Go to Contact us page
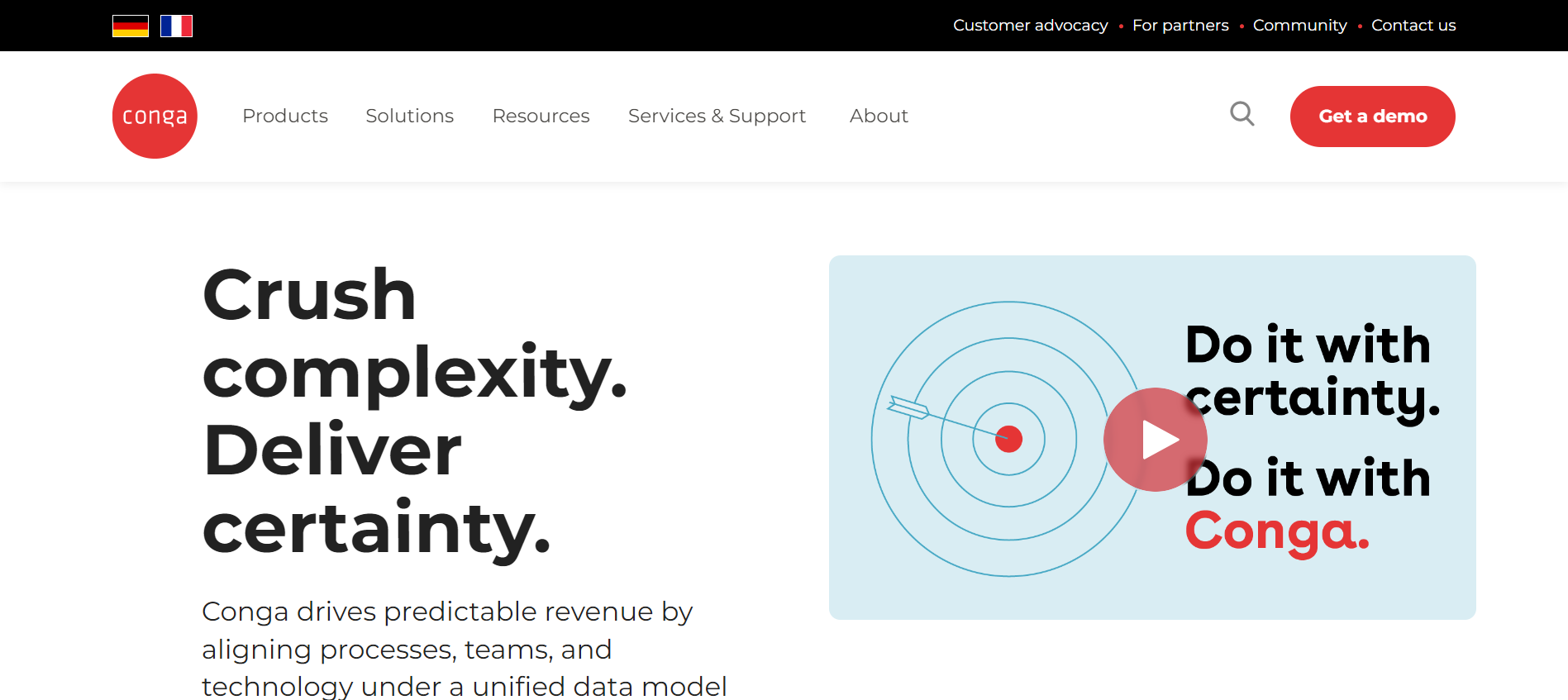This screenshot has width=1568, height=700. (1413, 26)
